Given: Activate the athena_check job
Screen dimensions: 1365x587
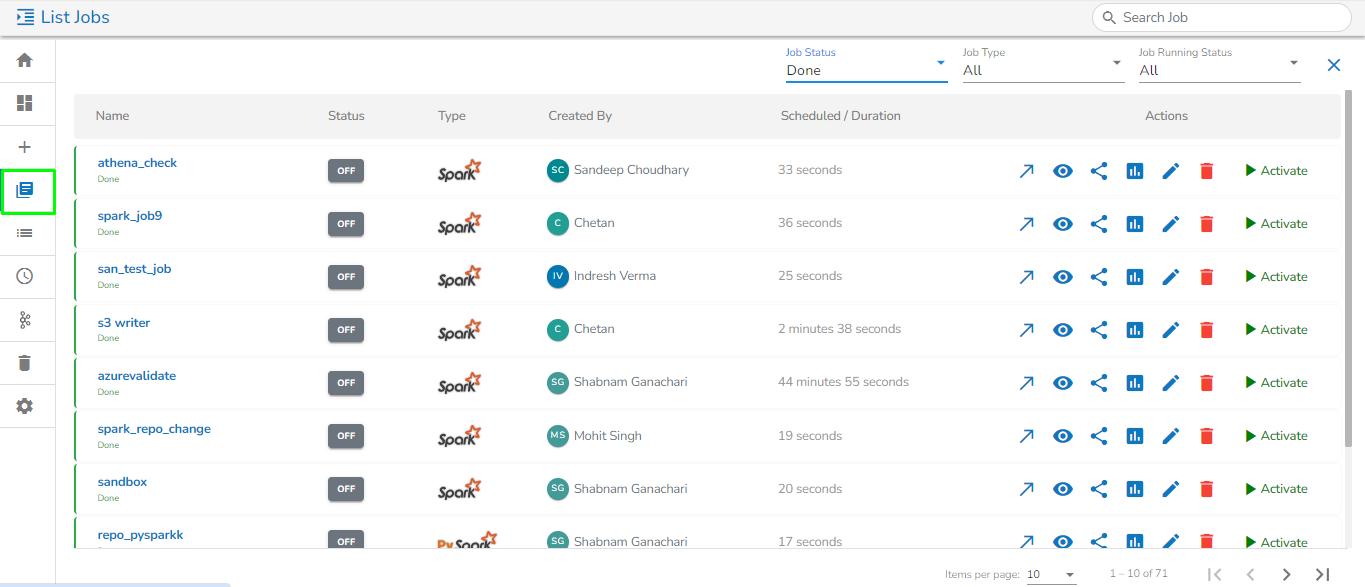Looking at the screenshot, I should (1277, 171).
